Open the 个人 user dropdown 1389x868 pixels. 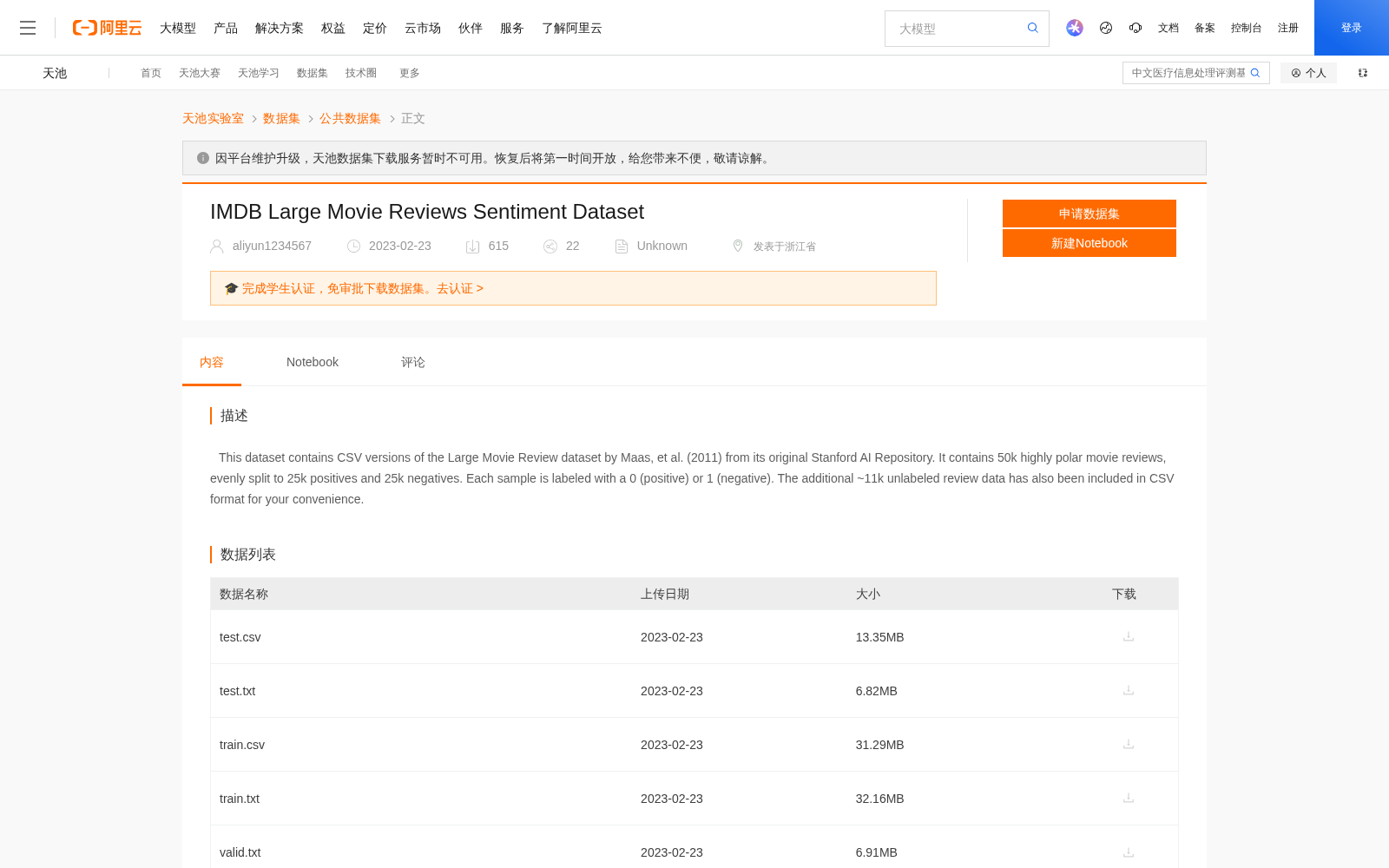[x=1308, y=73]
